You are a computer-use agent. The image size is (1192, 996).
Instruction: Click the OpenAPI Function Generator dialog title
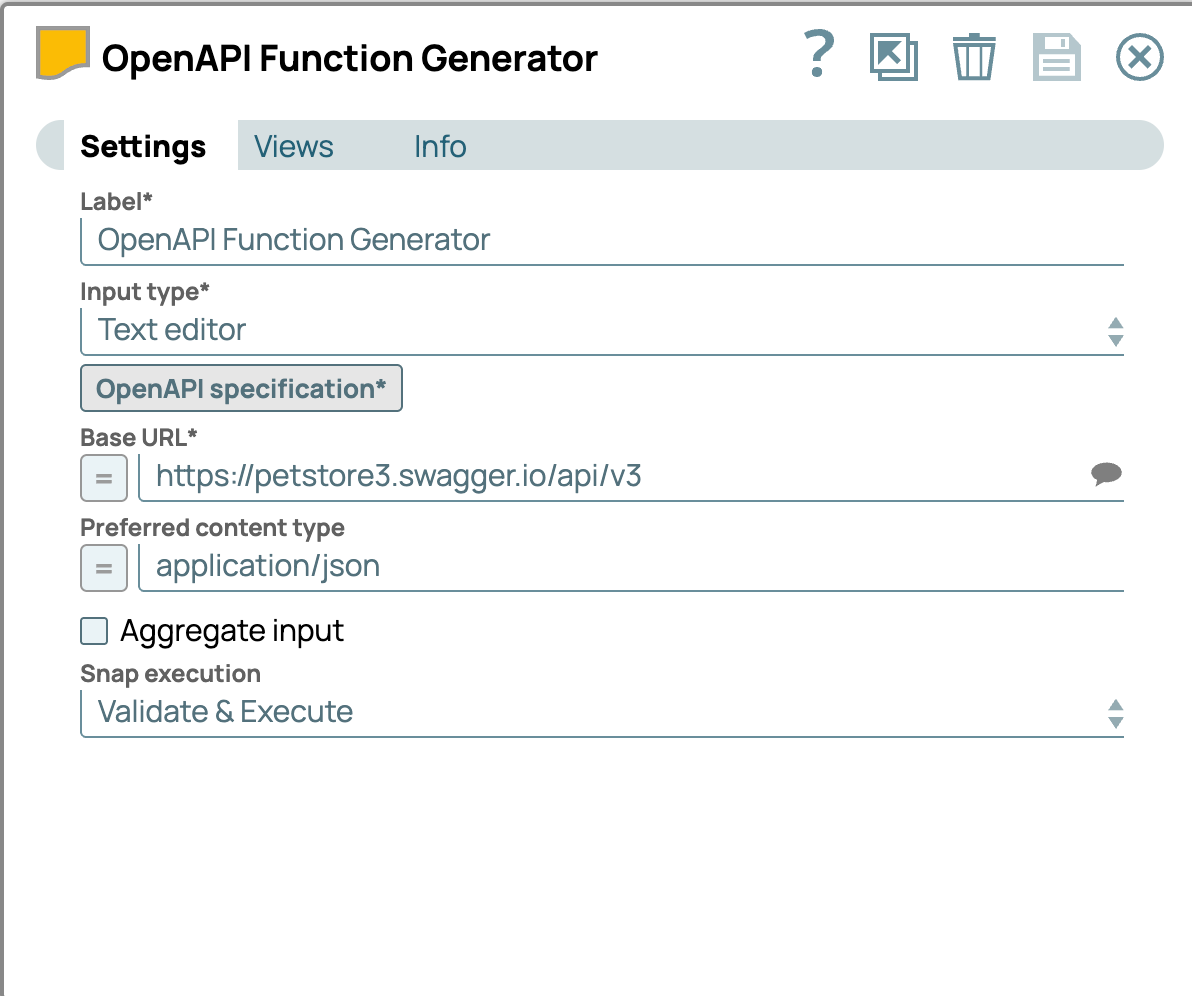(349, 59)
